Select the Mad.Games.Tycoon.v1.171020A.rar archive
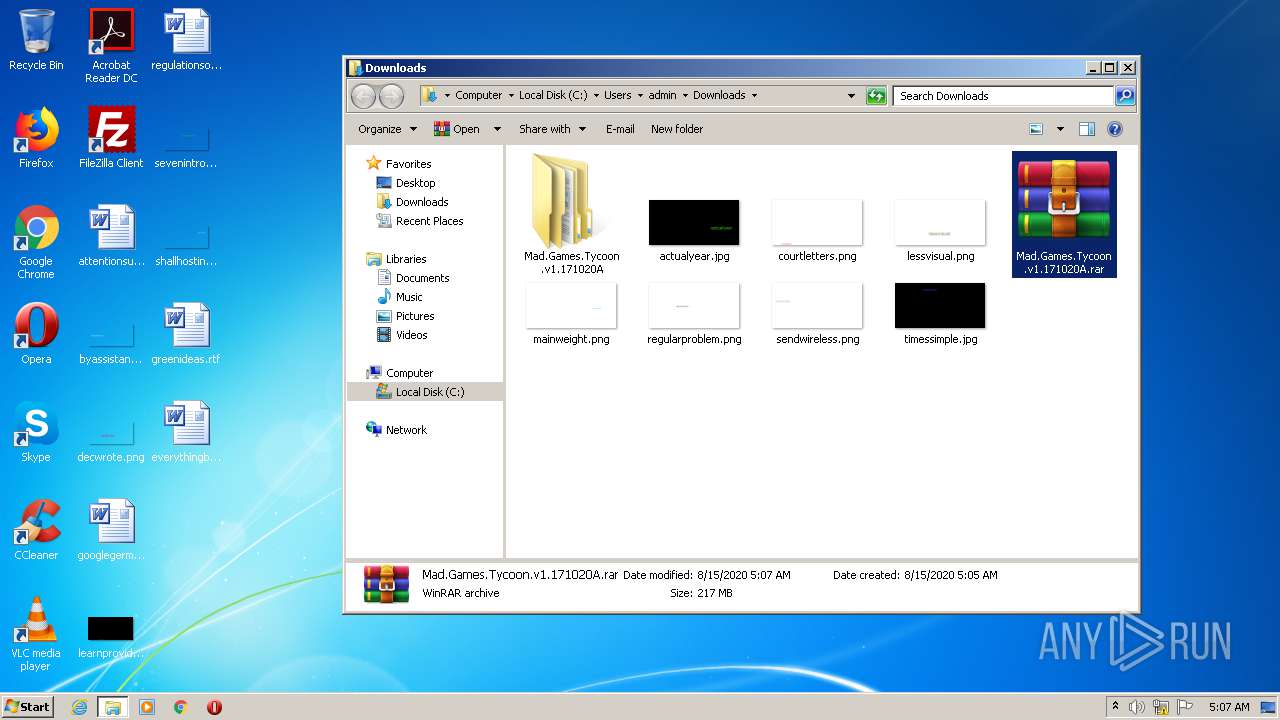The image size is (1280, 720). 1064,214
